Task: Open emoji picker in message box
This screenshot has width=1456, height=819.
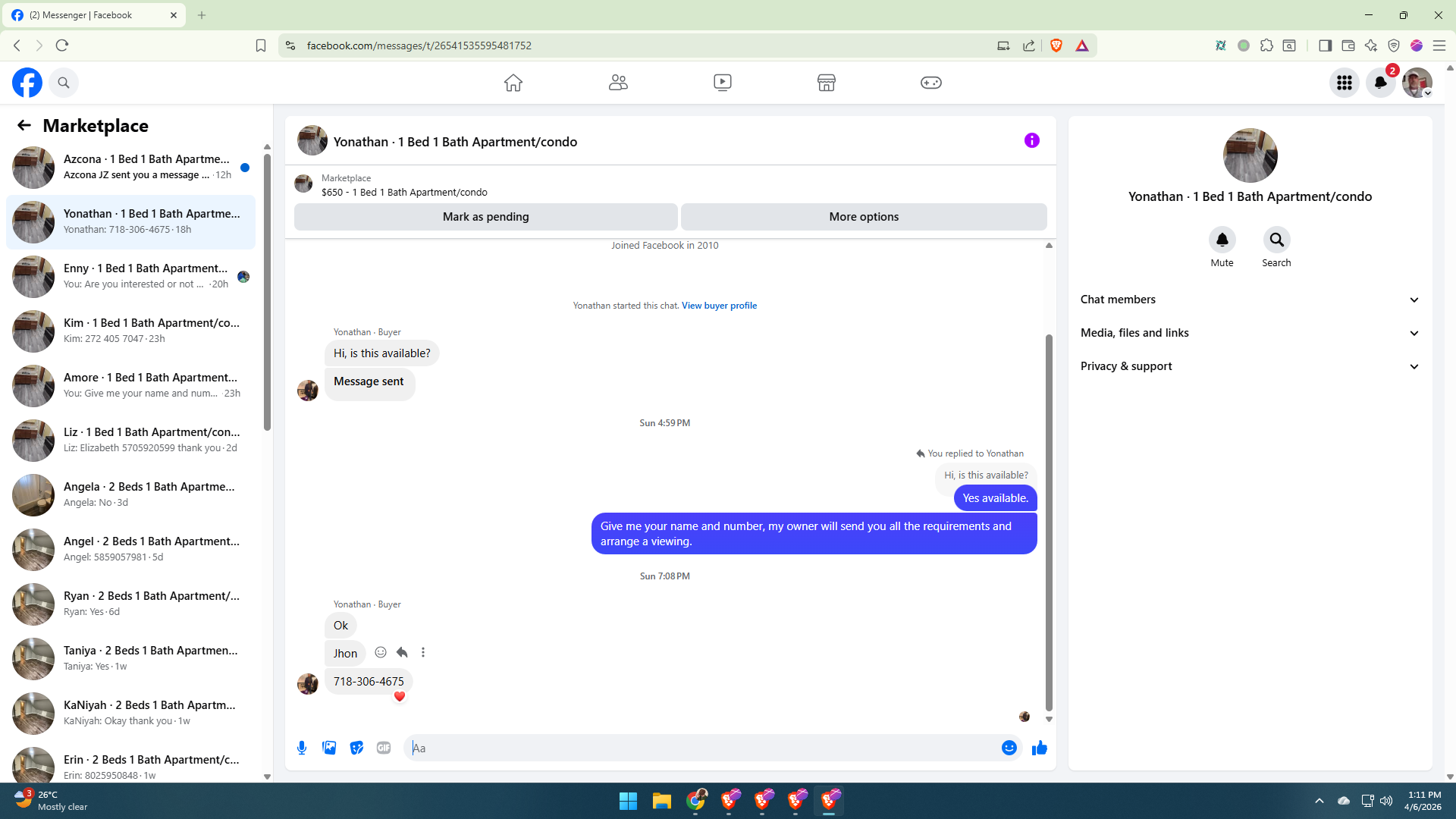Action: 1009,748
